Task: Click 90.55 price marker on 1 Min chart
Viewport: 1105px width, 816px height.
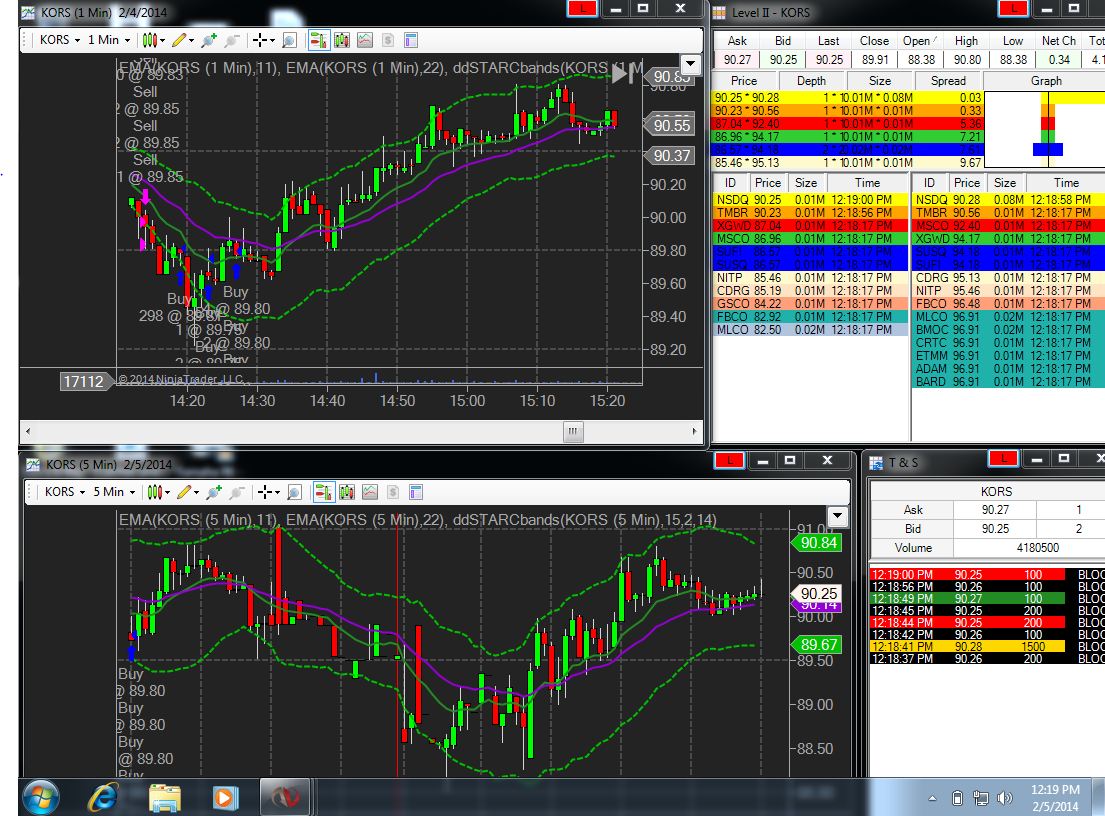Action: tap(669, 125)
